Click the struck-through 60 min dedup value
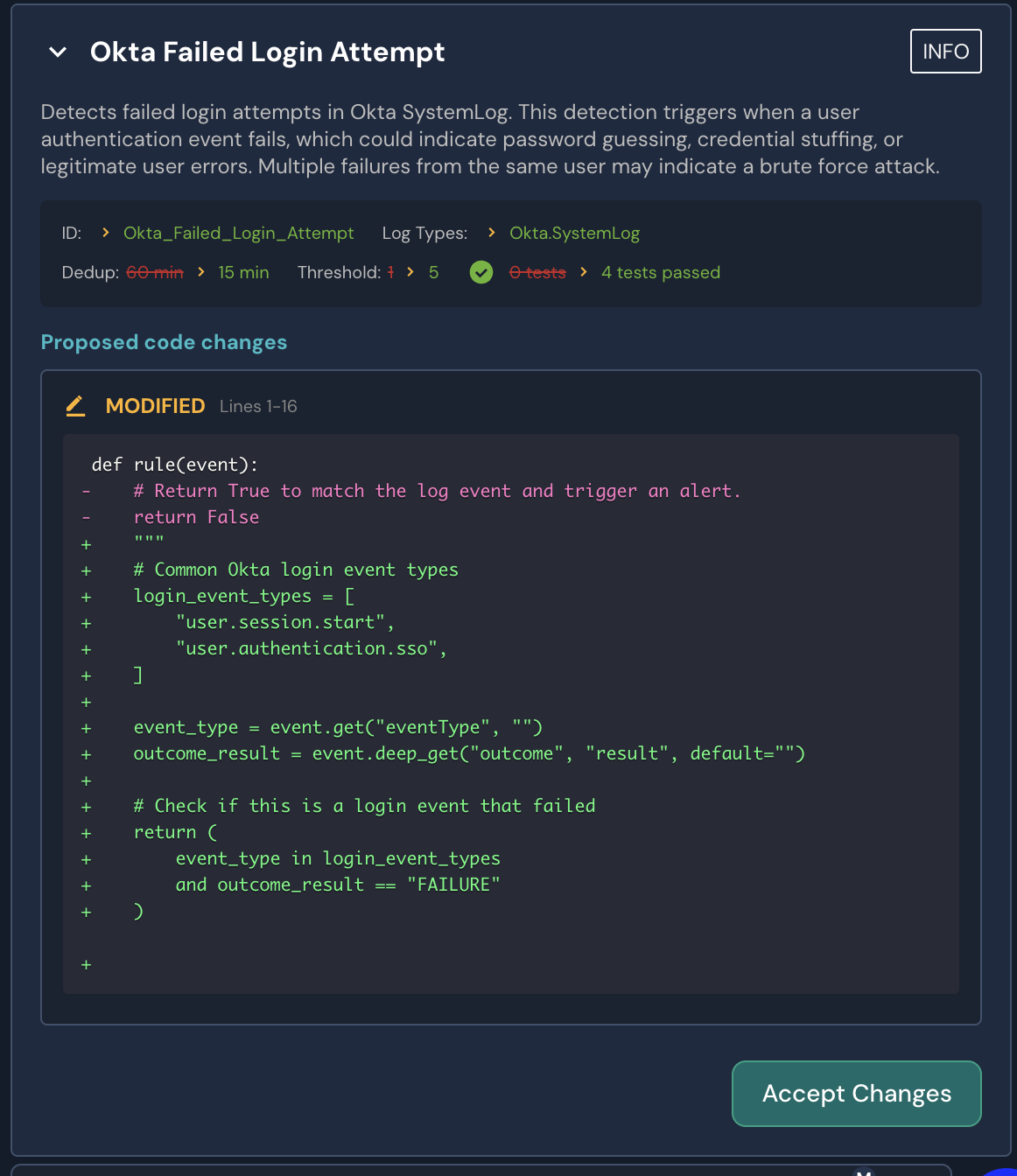Image resolution: width=1017 pixels, height=1176 pixels. point(155,273)
